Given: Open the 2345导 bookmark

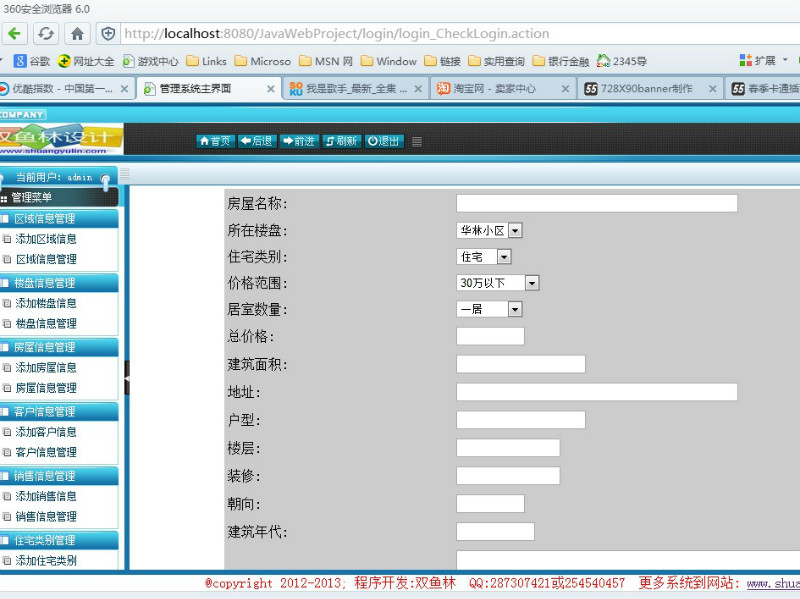Looking at the screenshot, I should (x=621, y=61).
